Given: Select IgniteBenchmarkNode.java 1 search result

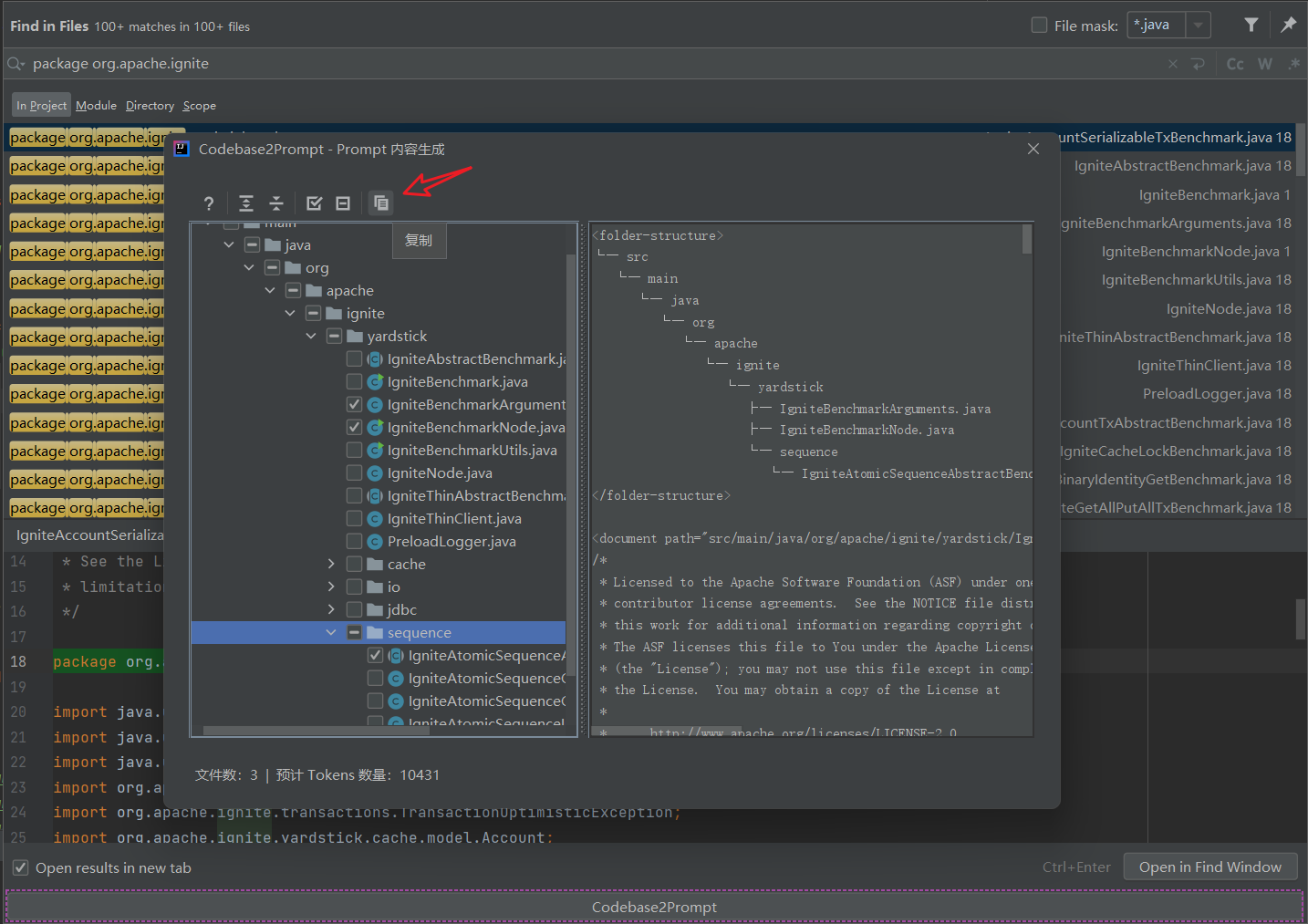Looking at the screenshot, I should point(1196,251).
